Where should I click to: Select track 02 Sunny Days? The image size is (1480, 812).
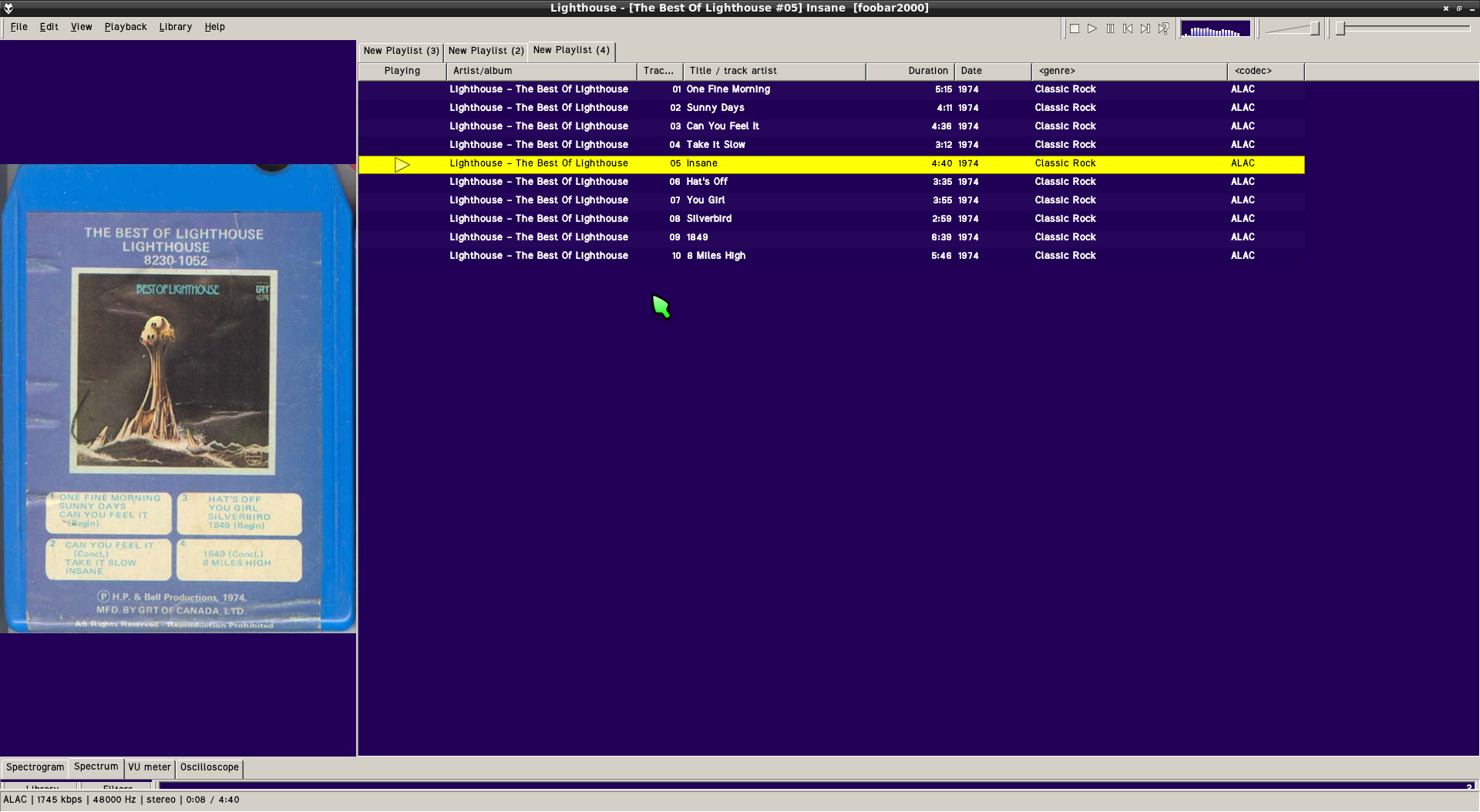click(832, 108)
